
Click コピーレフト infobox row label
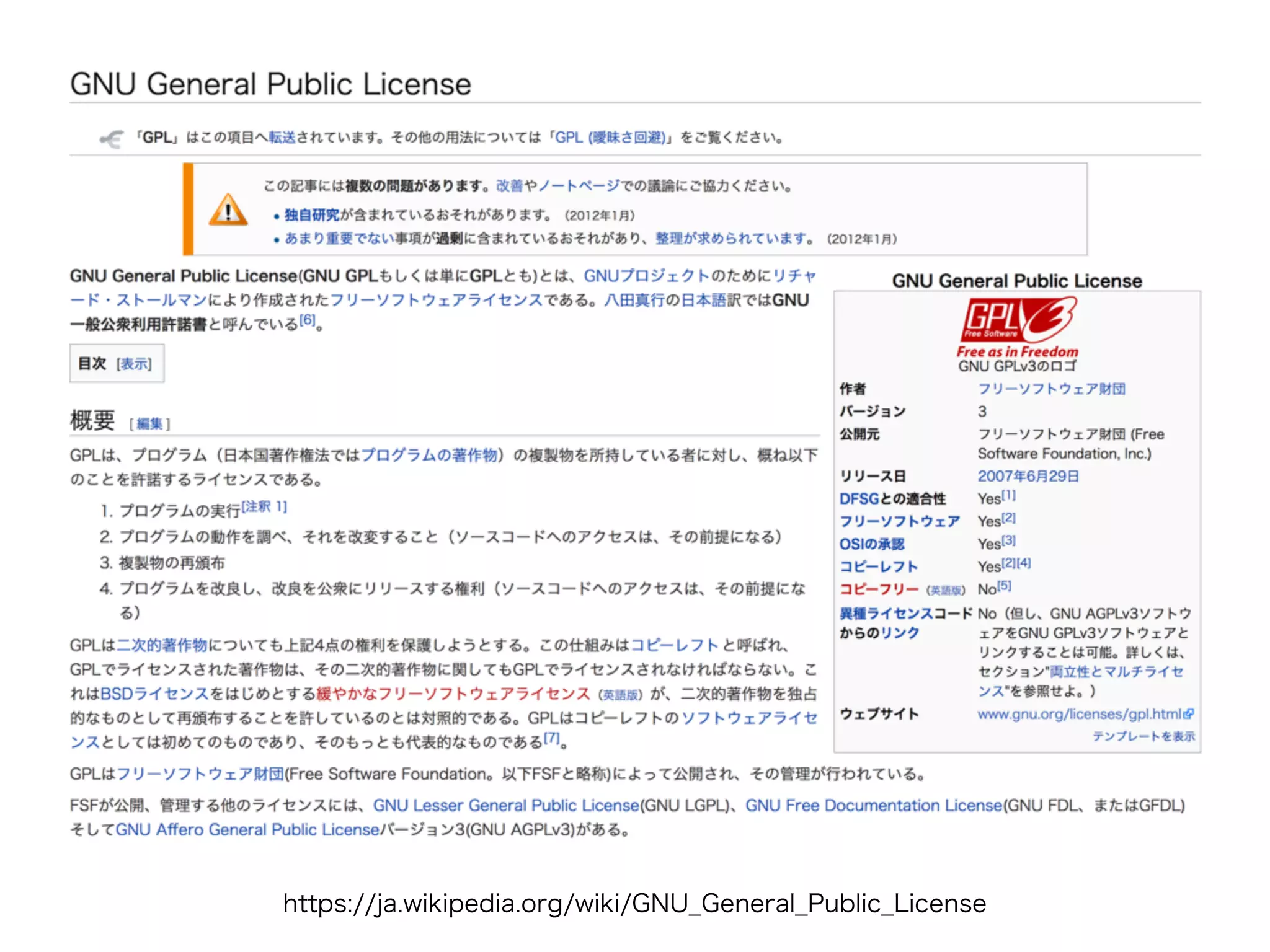coord(878,566)
